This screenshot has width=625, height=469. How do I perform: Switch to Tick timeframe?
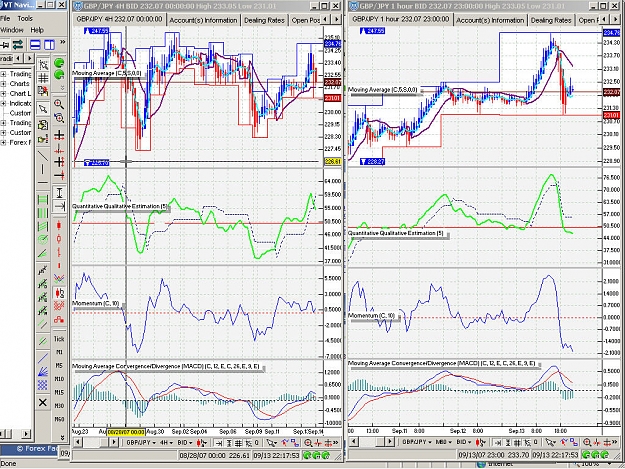point(59,339)
